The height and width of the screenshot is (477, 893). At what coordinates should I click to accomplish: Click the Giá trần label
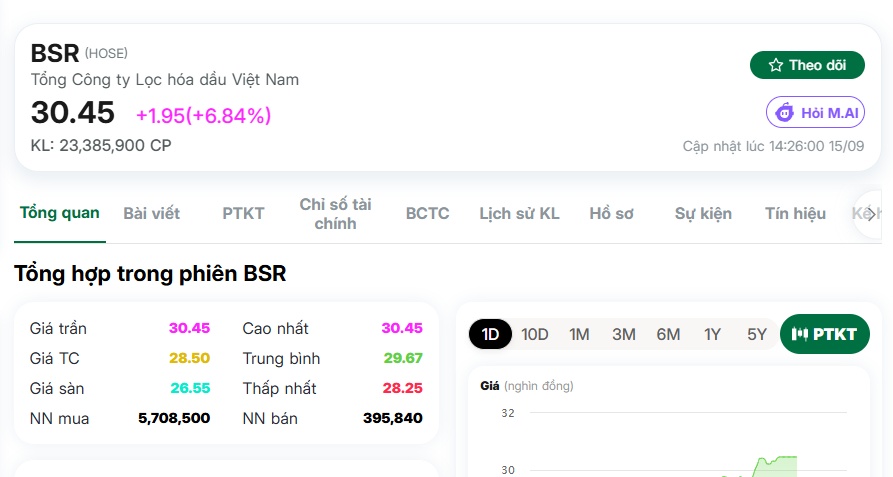(x=58, y=328)
